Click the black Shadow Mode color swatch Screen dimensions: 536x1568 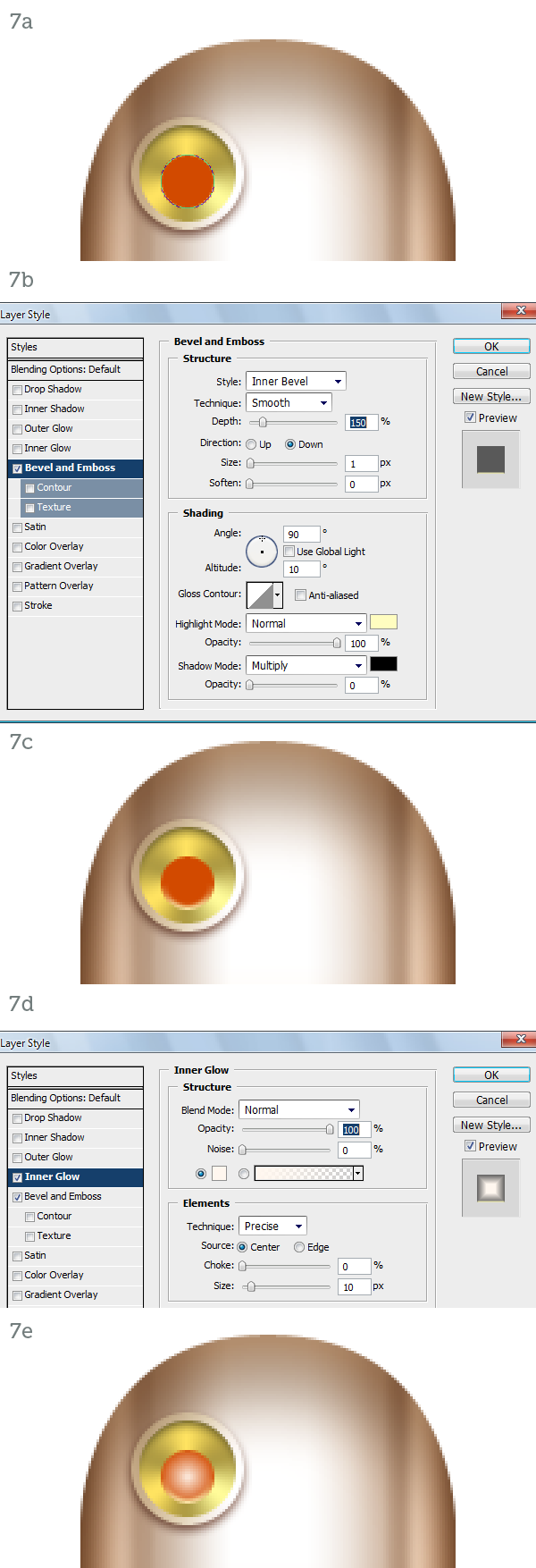coord(383,663)
